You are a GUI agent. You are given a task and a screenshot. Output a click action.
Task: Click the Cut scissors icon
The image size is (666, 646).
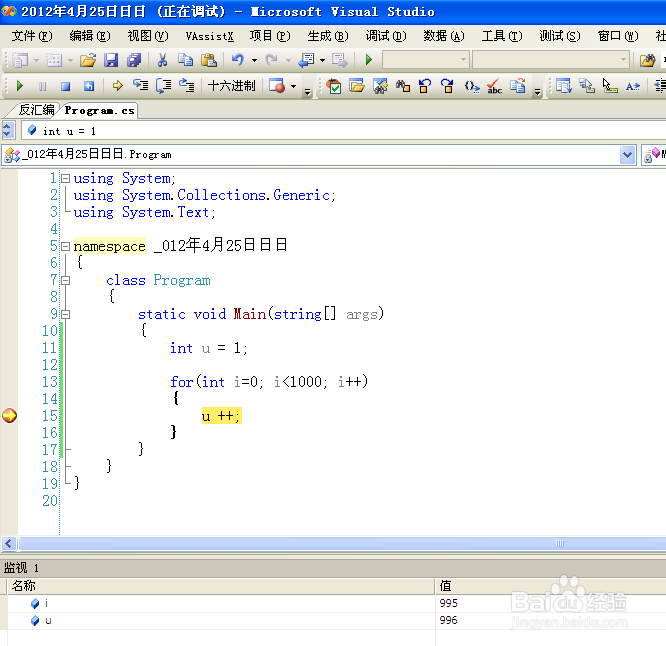click(162, 60)
